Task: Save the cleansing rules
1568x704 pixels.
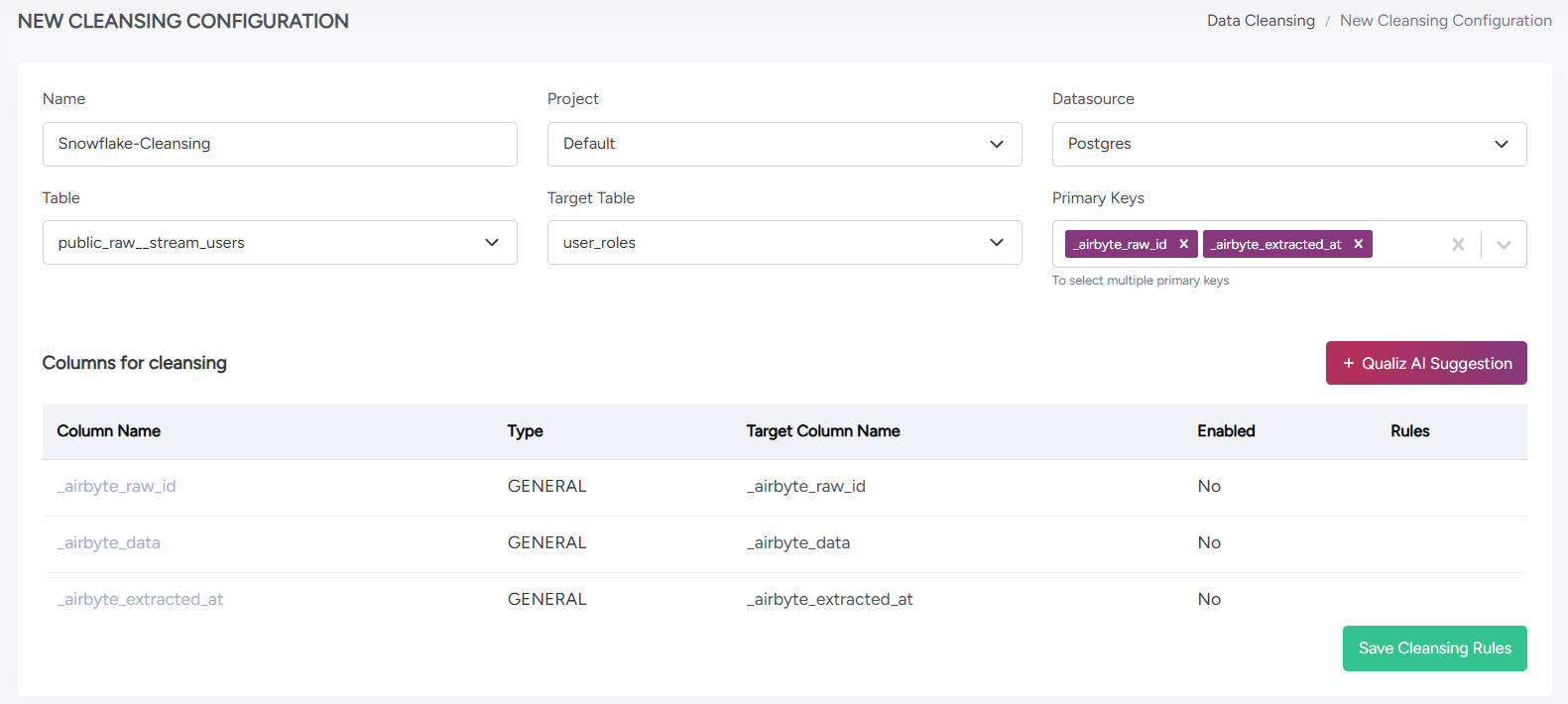Action: 1434,648
